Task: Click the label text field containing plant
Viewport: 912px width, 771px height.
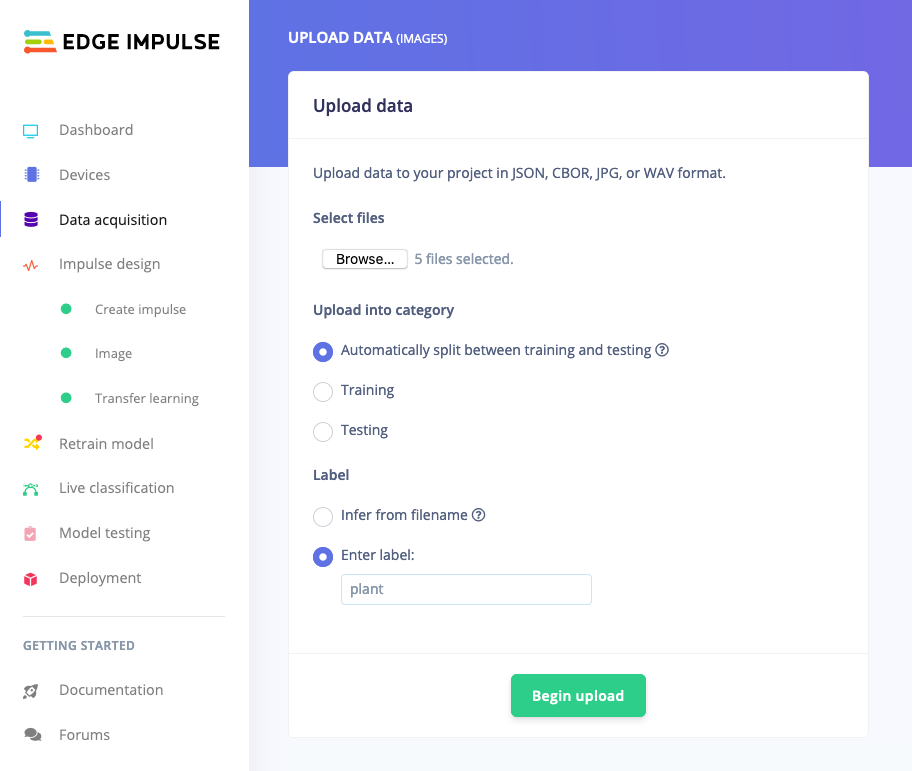Action: coord(466,590)
